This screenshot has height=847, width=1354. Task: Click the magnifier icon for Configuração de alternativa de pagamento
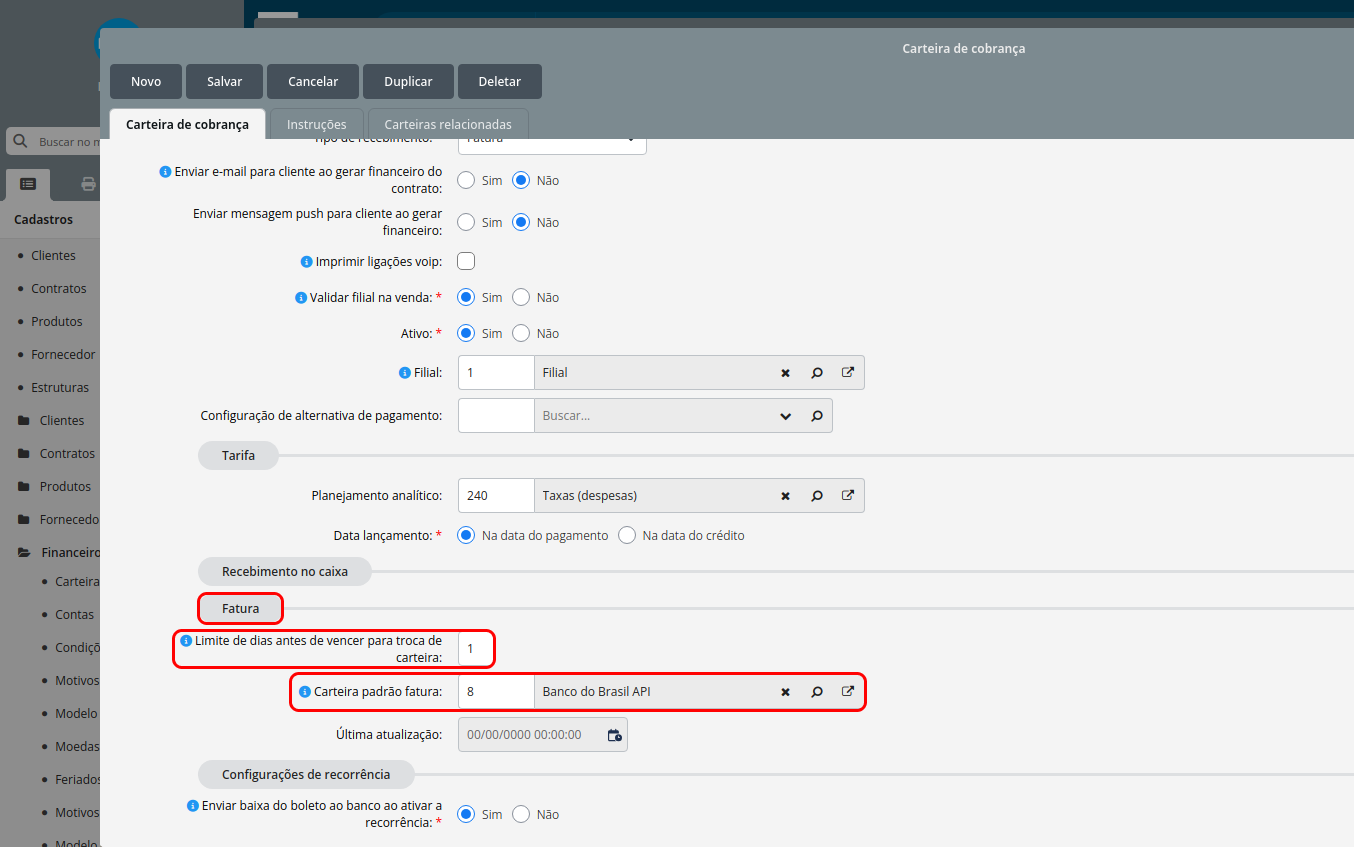coord(817,416)
